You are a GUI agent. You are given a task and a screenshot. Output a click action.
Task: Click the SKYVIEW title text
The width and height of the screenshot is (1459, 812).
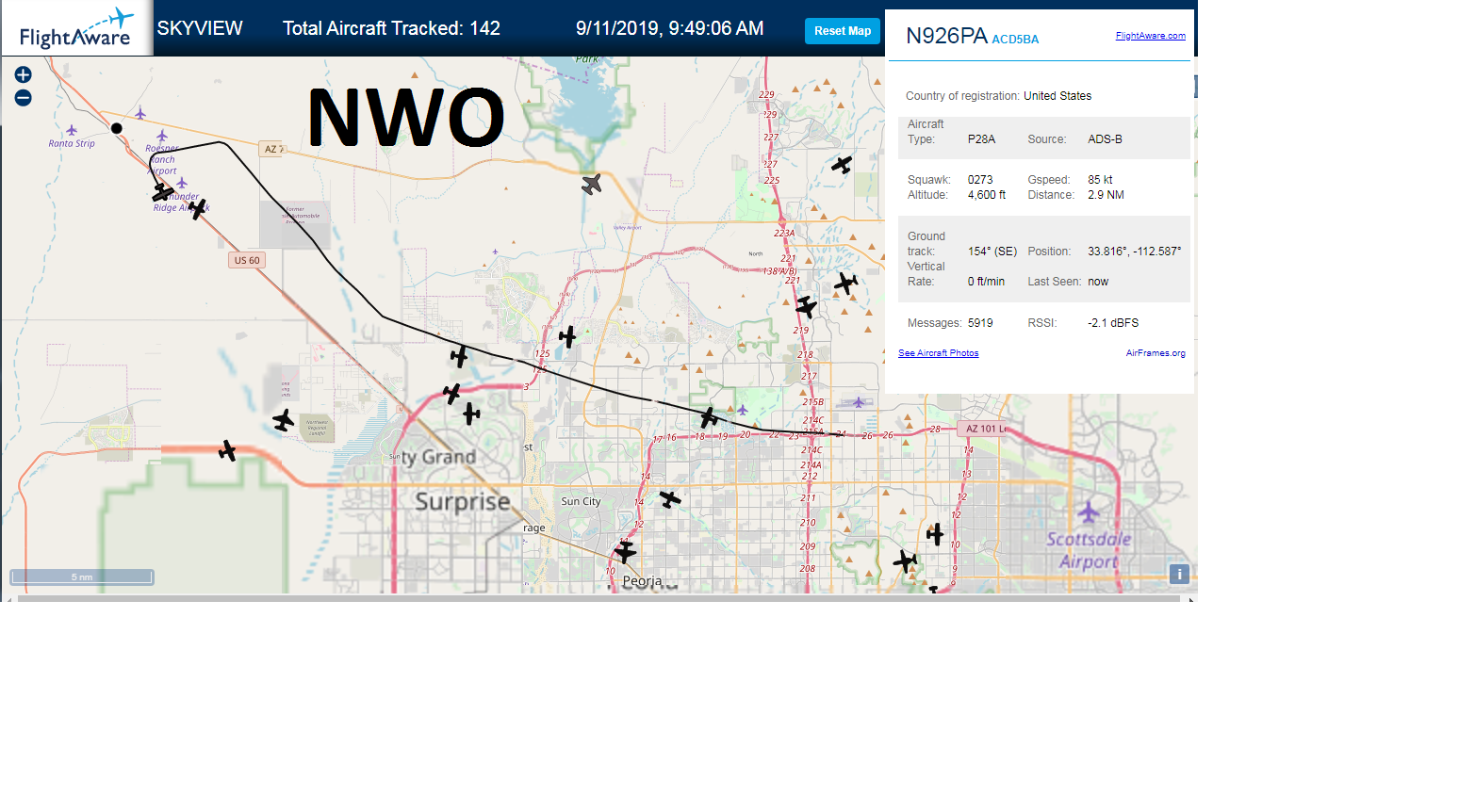200,28
